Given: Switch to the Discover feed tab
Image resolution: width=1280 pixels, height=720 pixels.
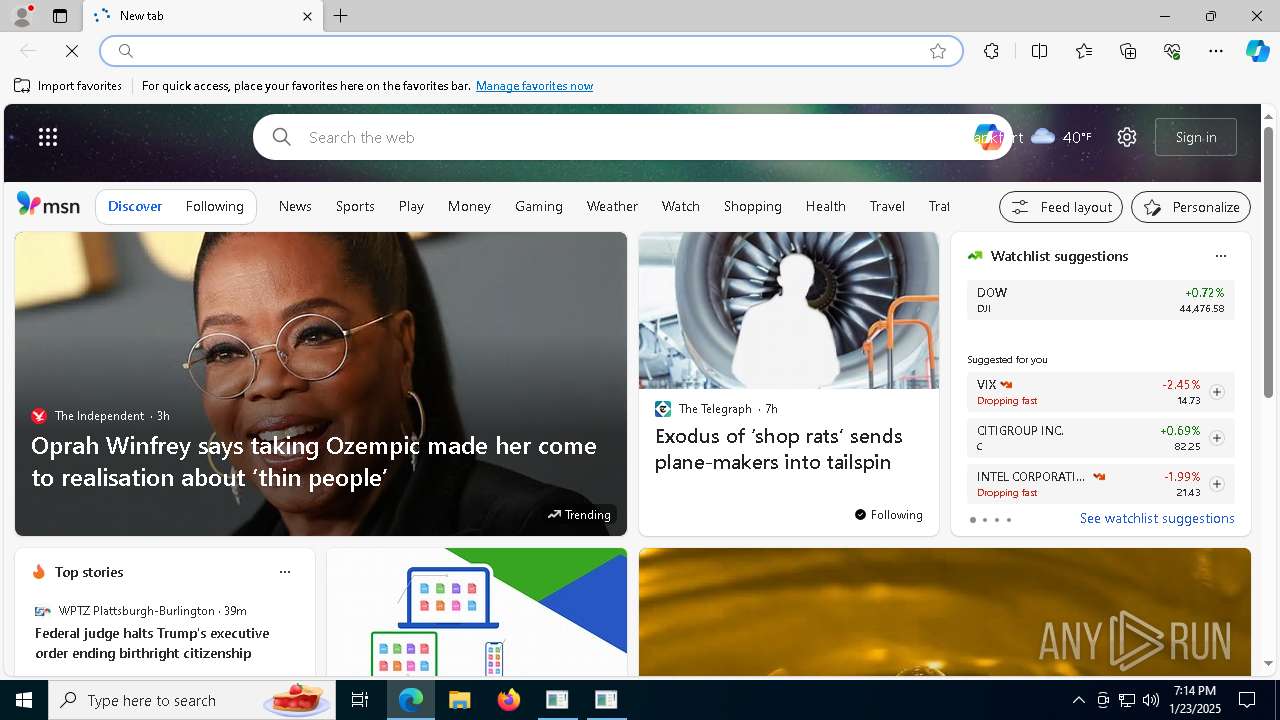Looking at the screenshot, I should [x=135, y=206].
